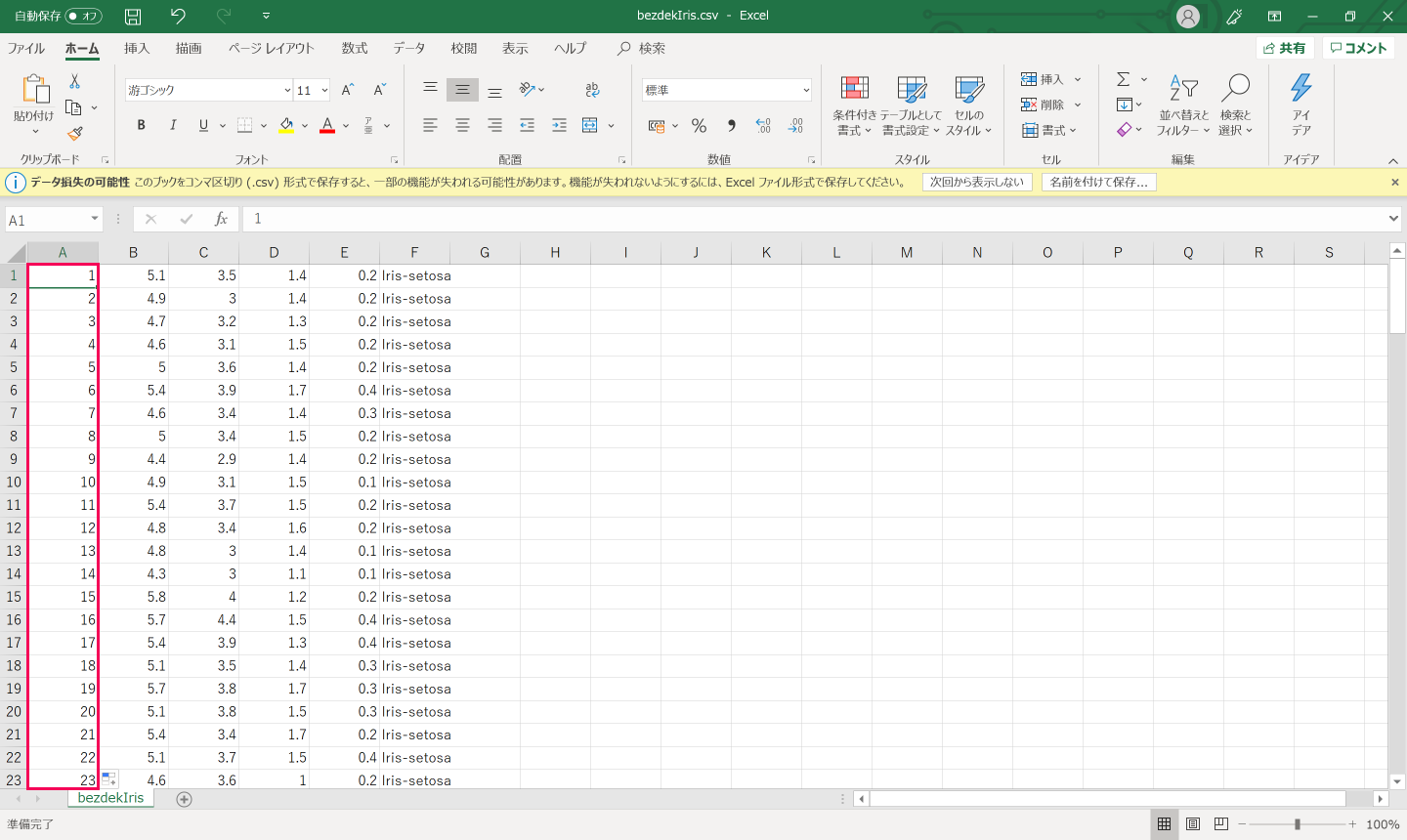Image resolution: width=1407 pixels, height=840 pixels.
Task: Open 書式 format cells dropdown
Action: (x=1049, y=130)
